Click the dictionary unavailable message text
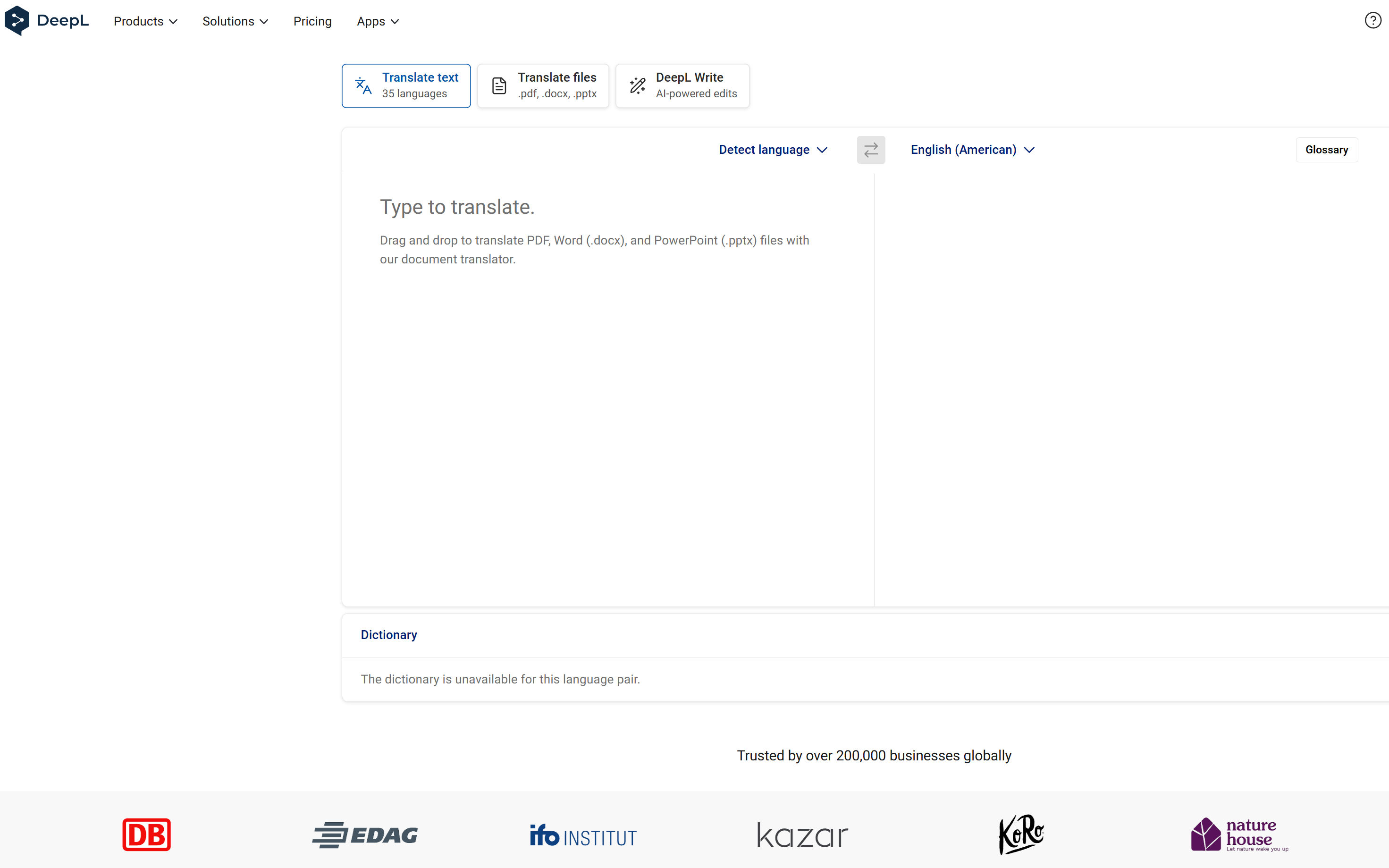The width and height of the screenshot is (1389, 868). (x=500, y=679)
